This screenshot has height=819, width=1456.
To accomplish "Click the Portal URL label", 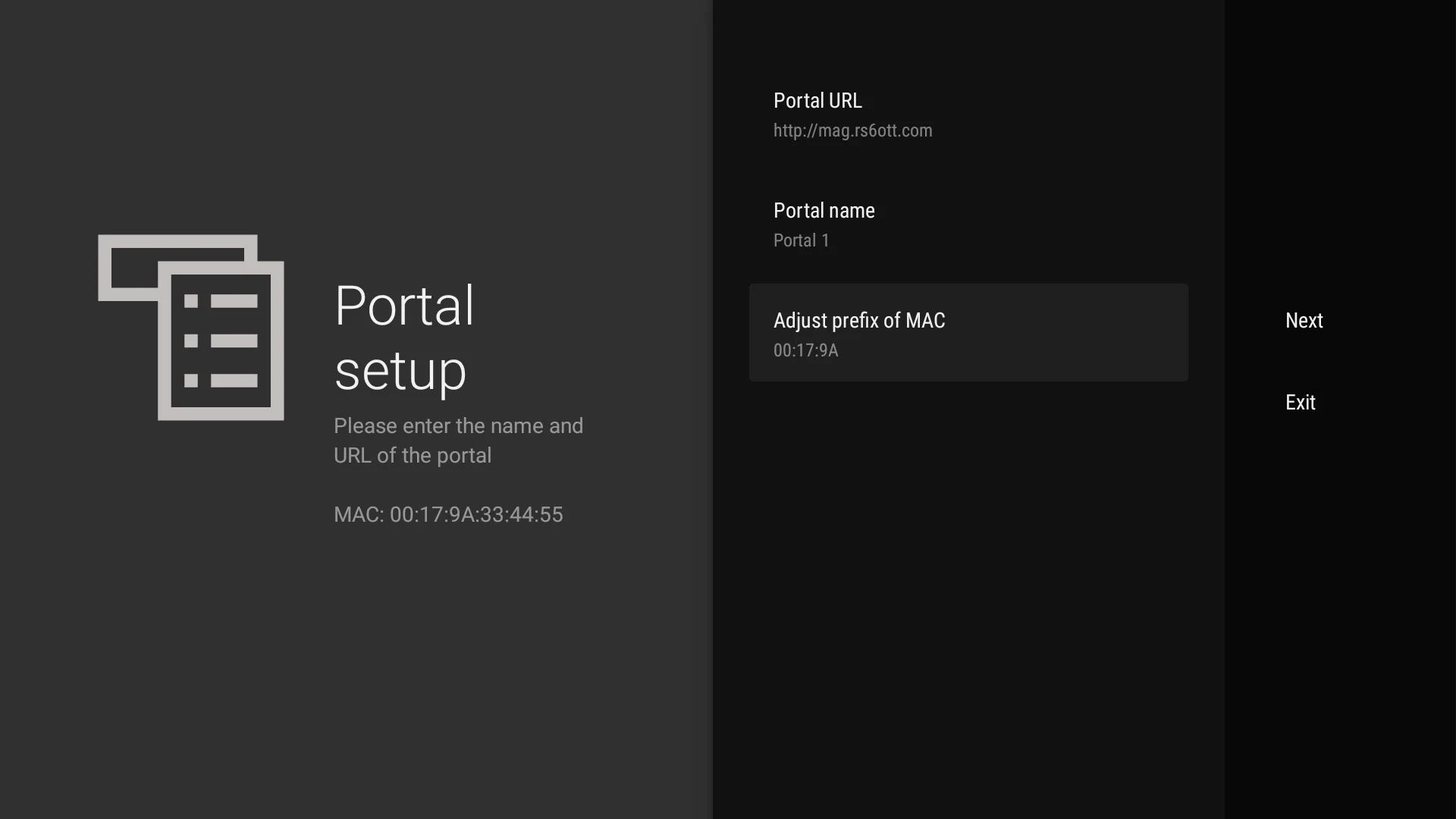I will (817, 101).
